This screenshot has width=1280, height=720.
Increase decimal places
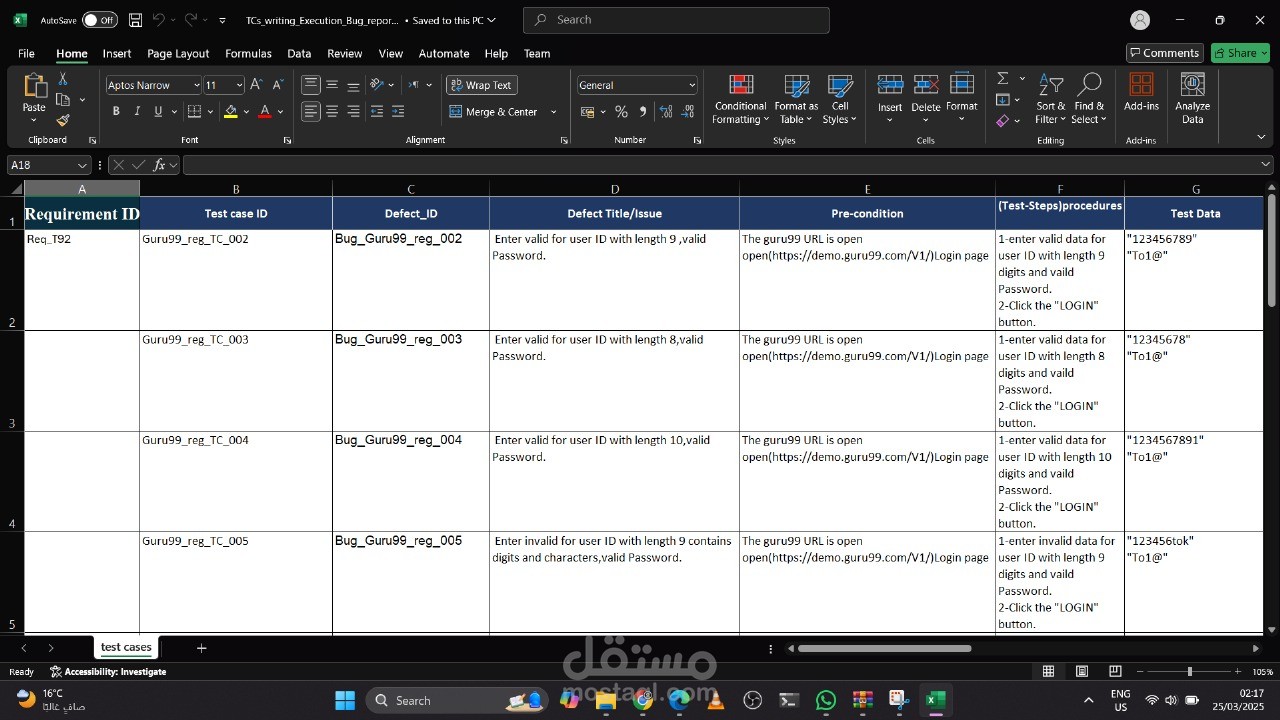665,112
